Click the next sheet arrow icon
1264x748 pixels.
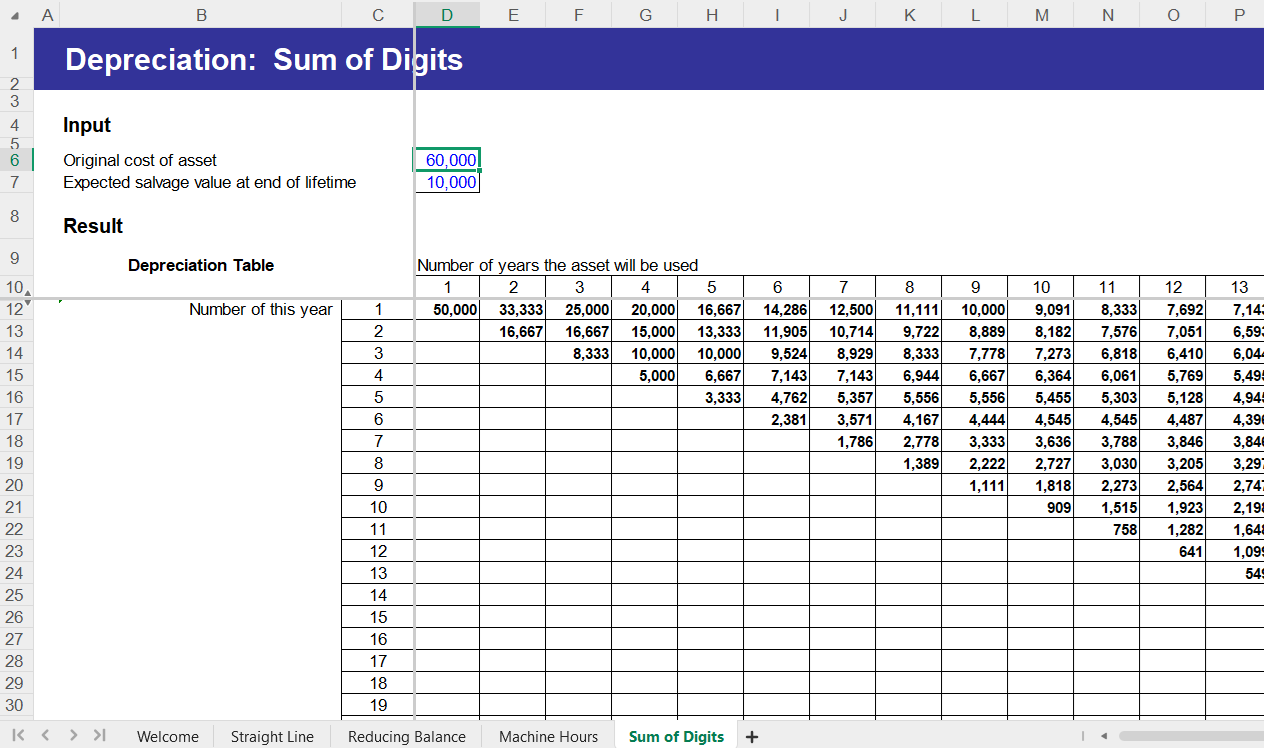click(72, 735)
